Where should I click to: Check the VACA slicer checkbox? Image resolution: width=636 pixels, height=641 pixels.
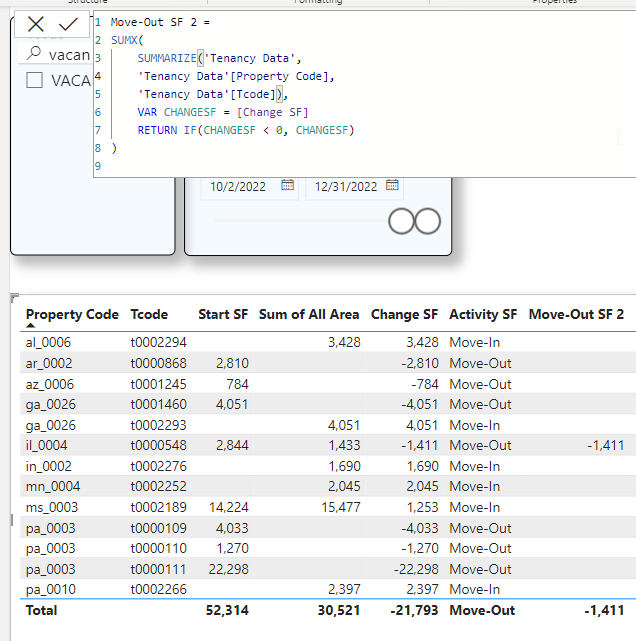coord(34,80)
